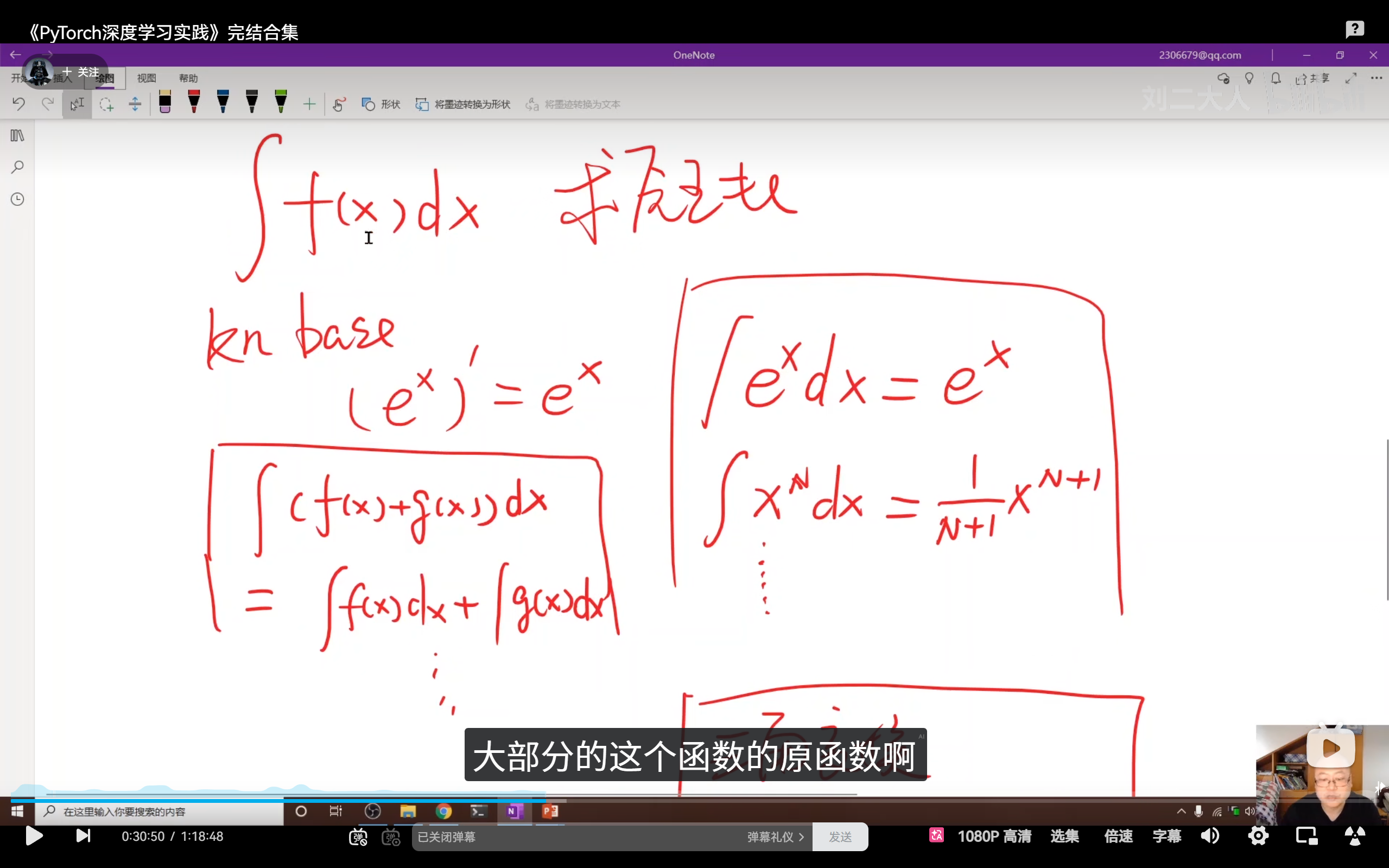
Task: Skip to the next video
Action: [x=84, y=836]
